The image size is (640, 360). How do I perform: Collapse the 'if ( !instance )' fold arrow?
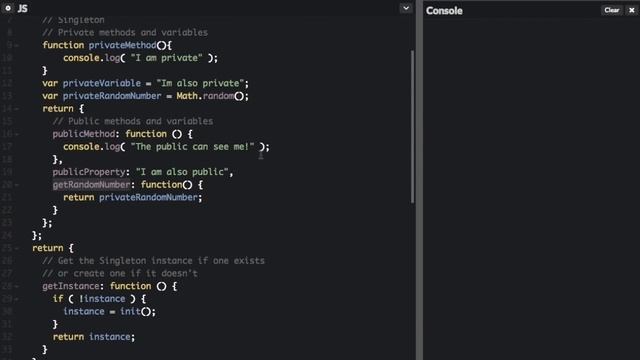[x=17, y=299]
